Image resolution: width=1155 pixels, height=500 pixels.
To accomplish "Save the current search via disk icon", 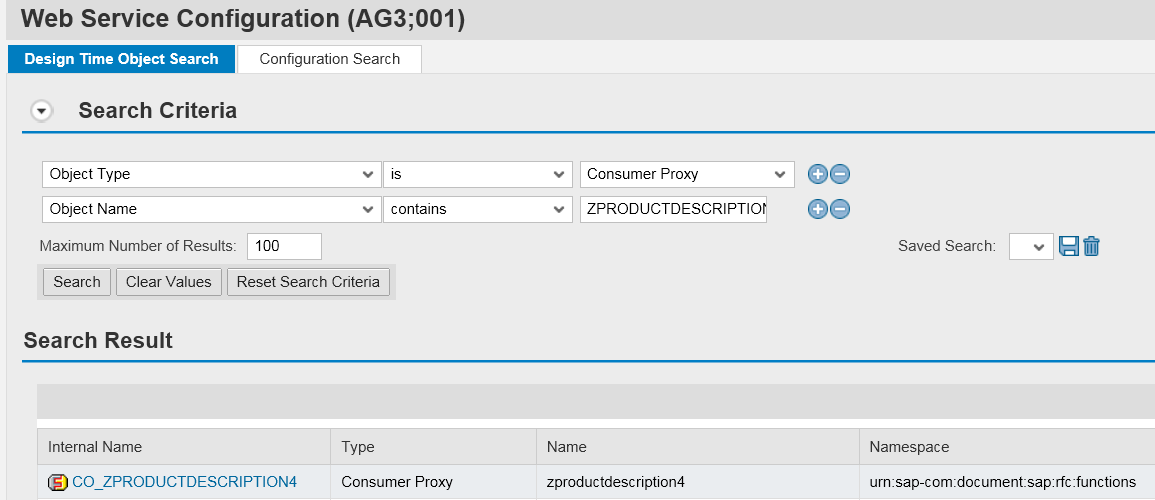I will (x=1069, y=247).
